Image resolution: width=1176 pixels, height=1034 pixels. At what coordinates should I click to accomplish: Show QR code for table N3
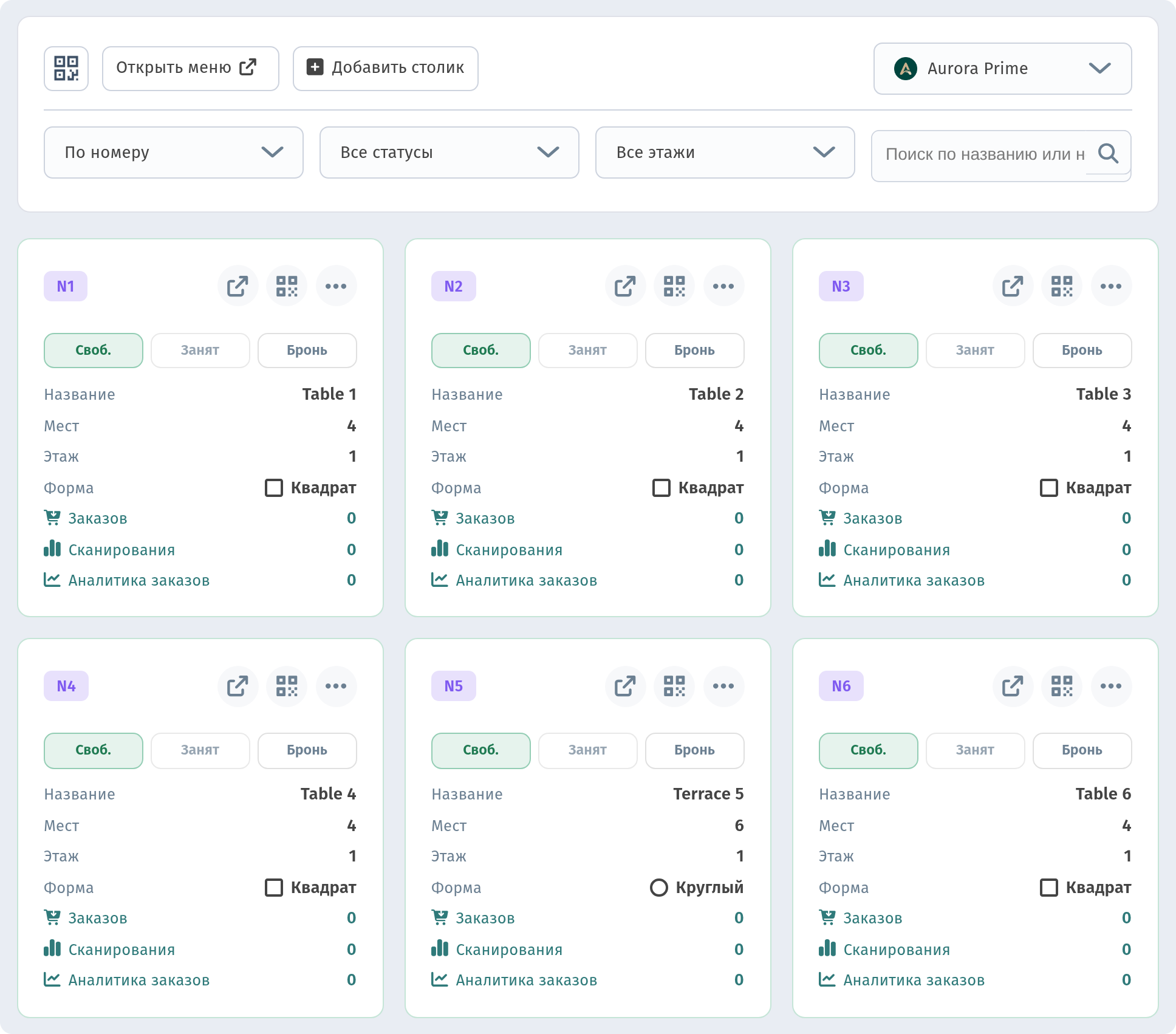coord(1062,286)
